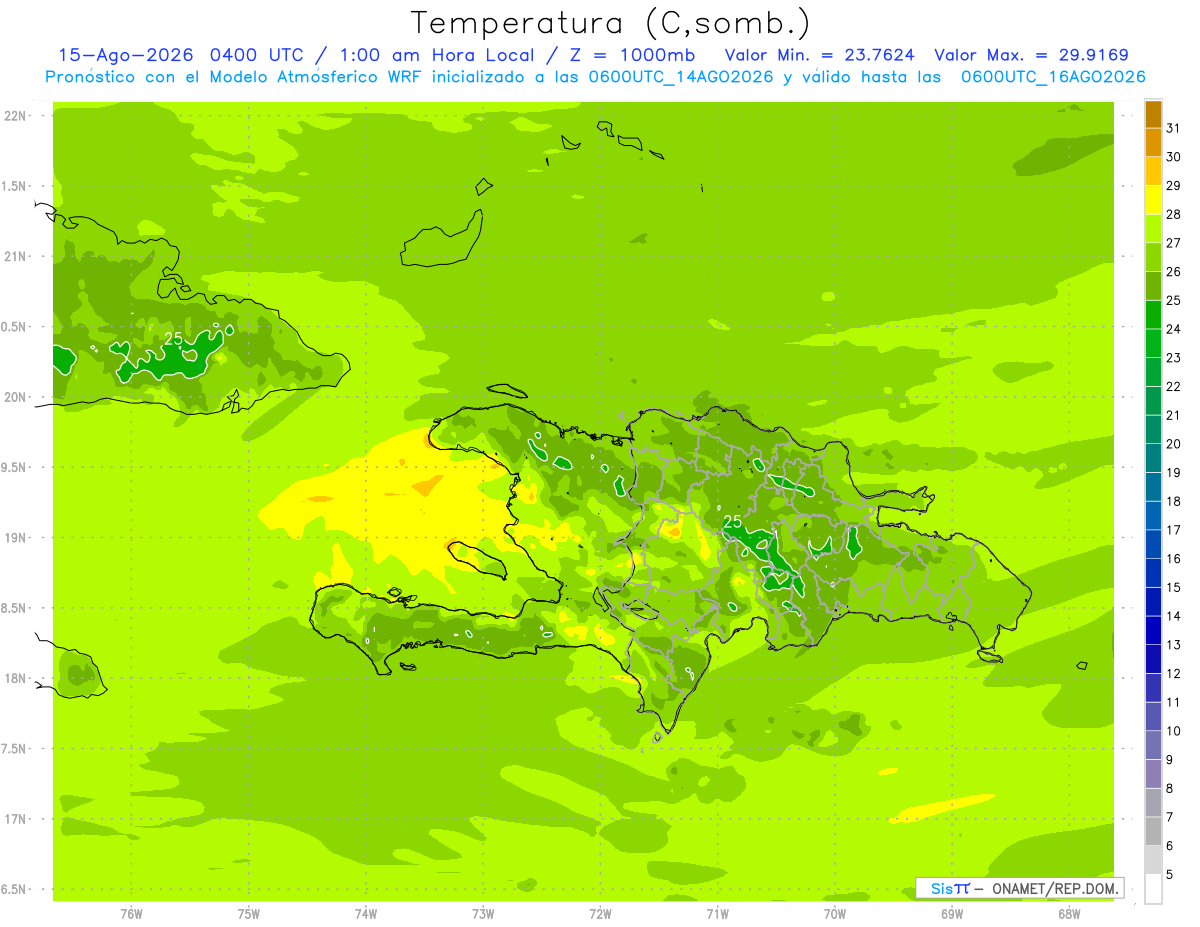The height and width of the screenshot is (927, 1200).
Task: Click legend value 18
Action: [1174, 502]
